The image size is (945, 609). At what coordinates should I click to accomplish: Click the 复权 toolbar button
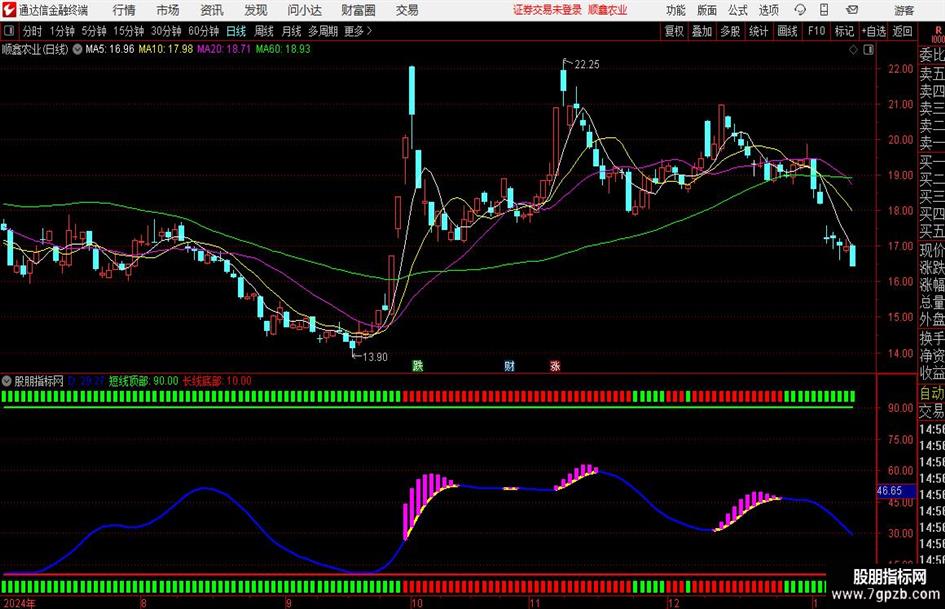[x=674, y=31]
